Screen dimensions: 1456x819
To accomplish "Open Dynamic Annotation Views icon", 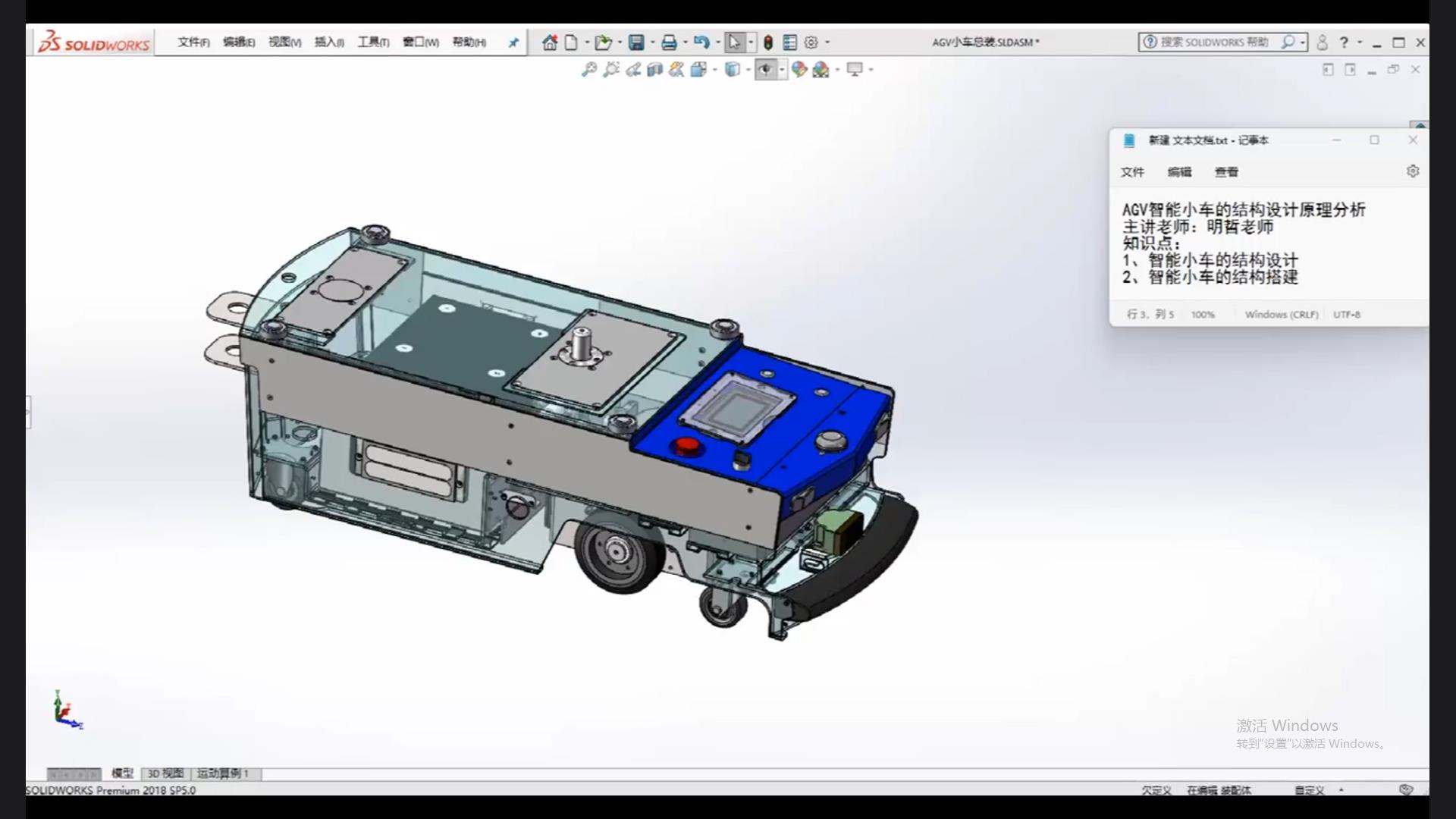I will point(676,70).
